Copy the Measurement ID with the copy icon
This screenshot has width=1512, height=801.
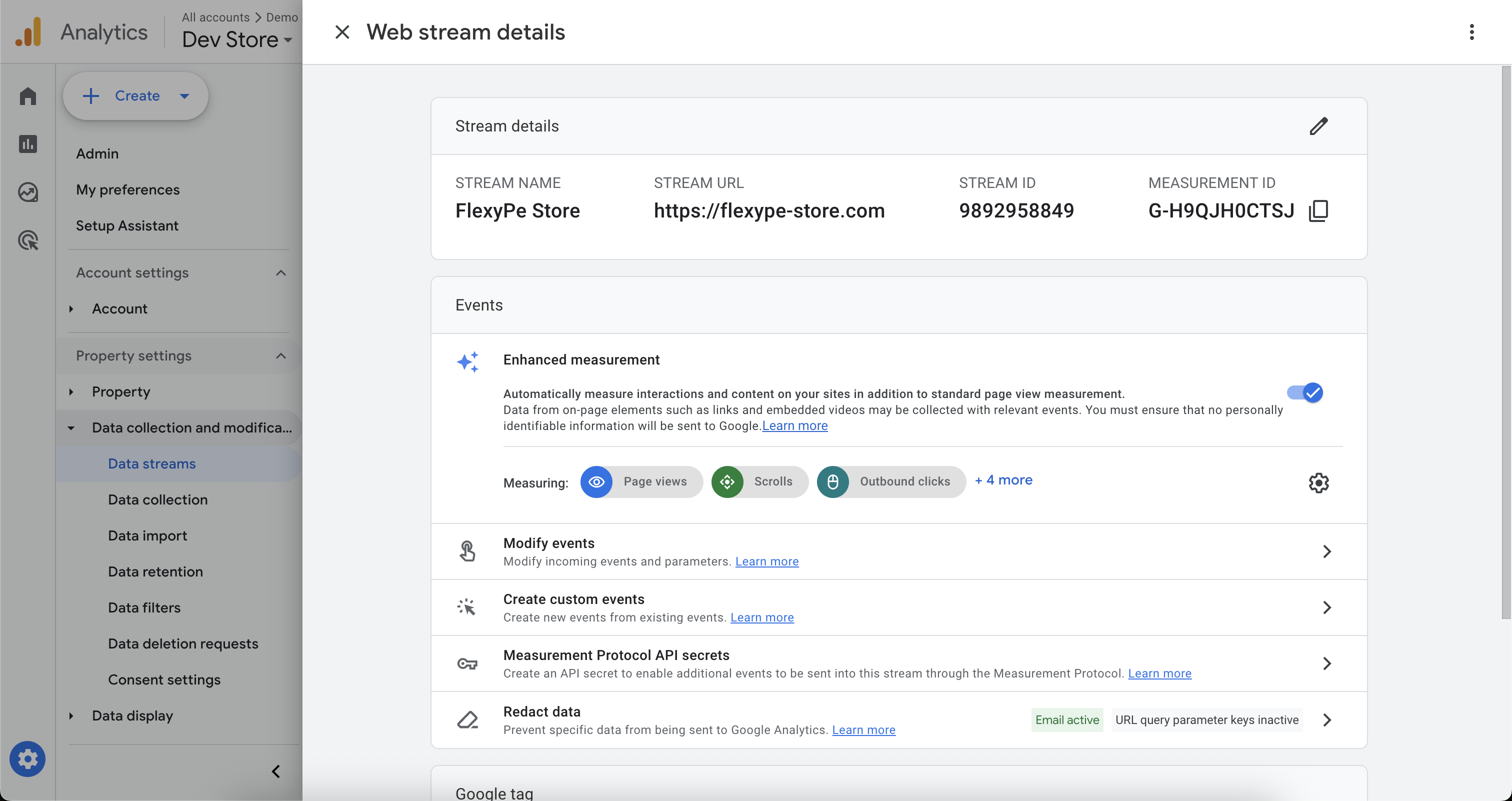(1318, 210)
